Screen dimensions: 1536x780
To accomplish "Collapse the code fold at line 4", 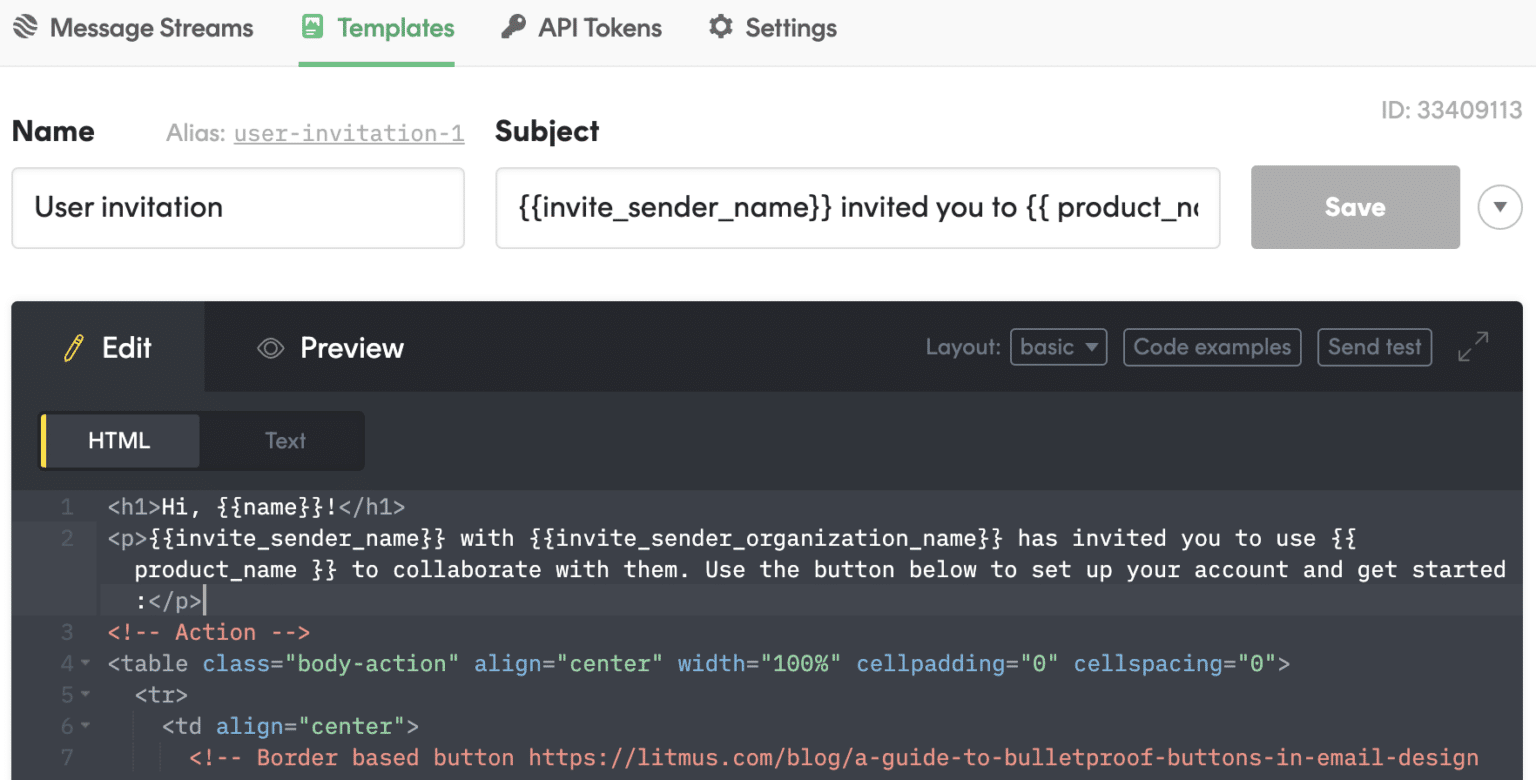I will [85, 664].
